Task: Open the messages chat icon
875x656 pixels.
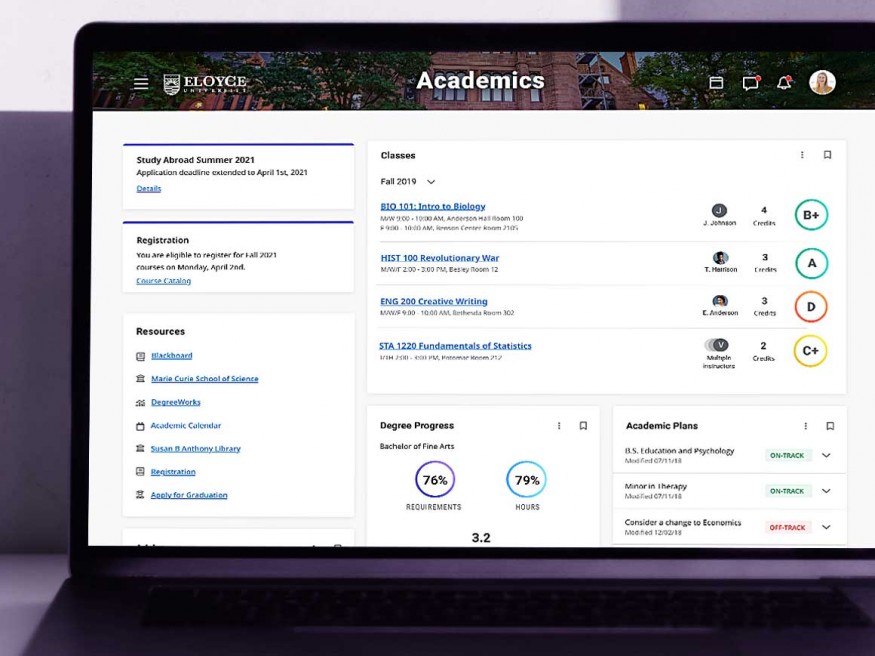Action: click(751, 85)
